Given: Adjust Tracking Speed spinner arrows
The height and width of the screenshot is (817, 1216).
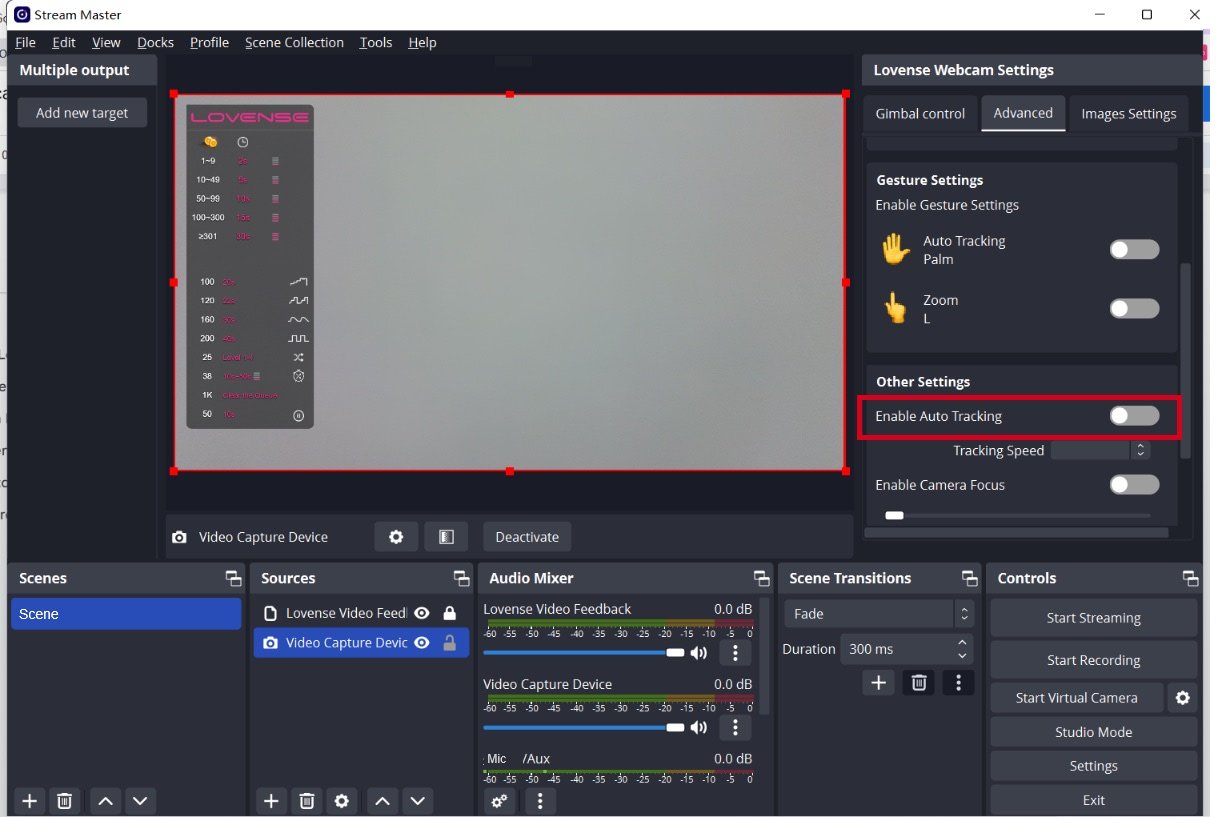Looking at the screenshot, I should [1140, 451].
